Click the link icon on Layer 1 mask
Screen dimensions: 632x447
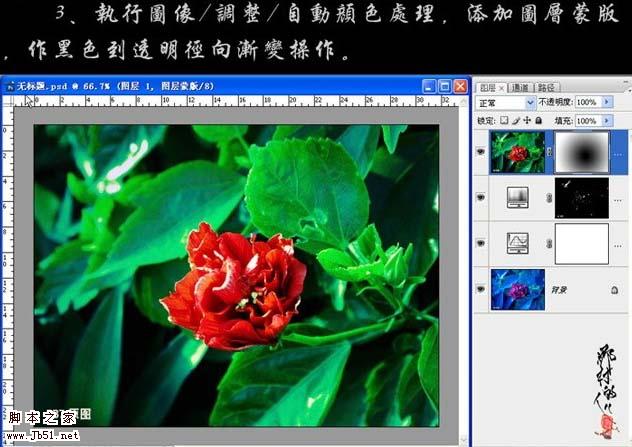pos(549,152)
